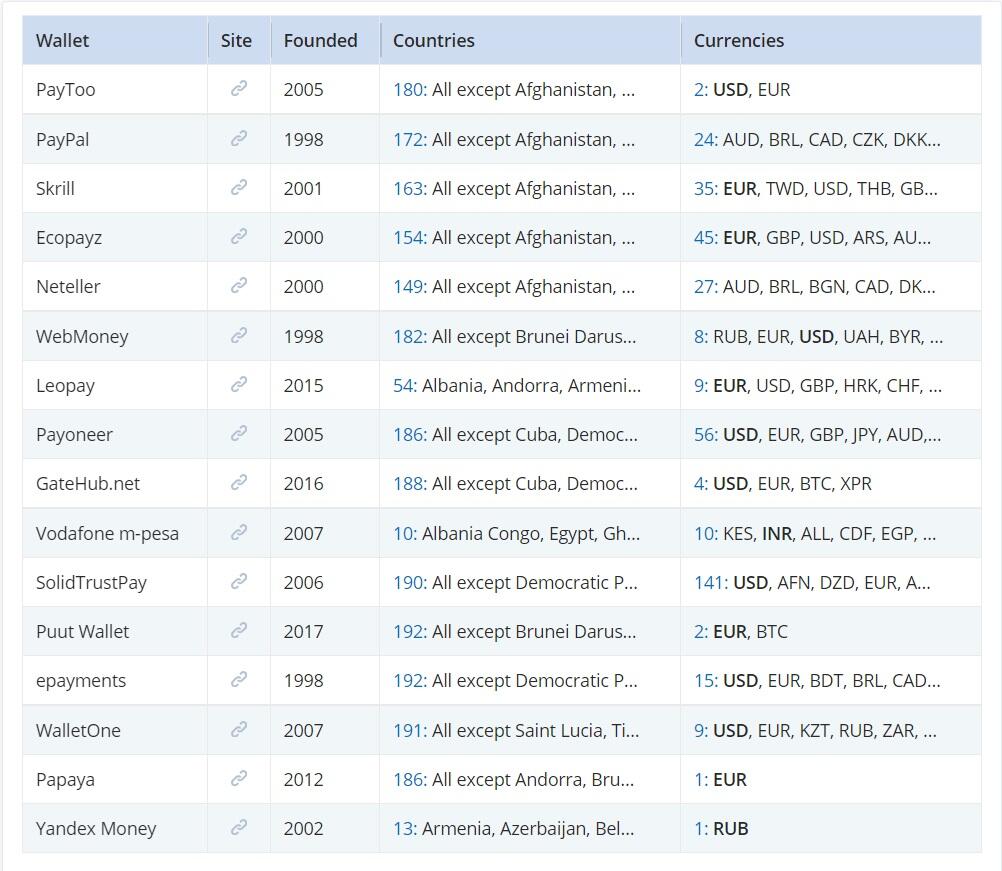The width and height of the screenshot is (1002, 871).
Task: Sort table by Site column header
Action: (x=239, y=40)
